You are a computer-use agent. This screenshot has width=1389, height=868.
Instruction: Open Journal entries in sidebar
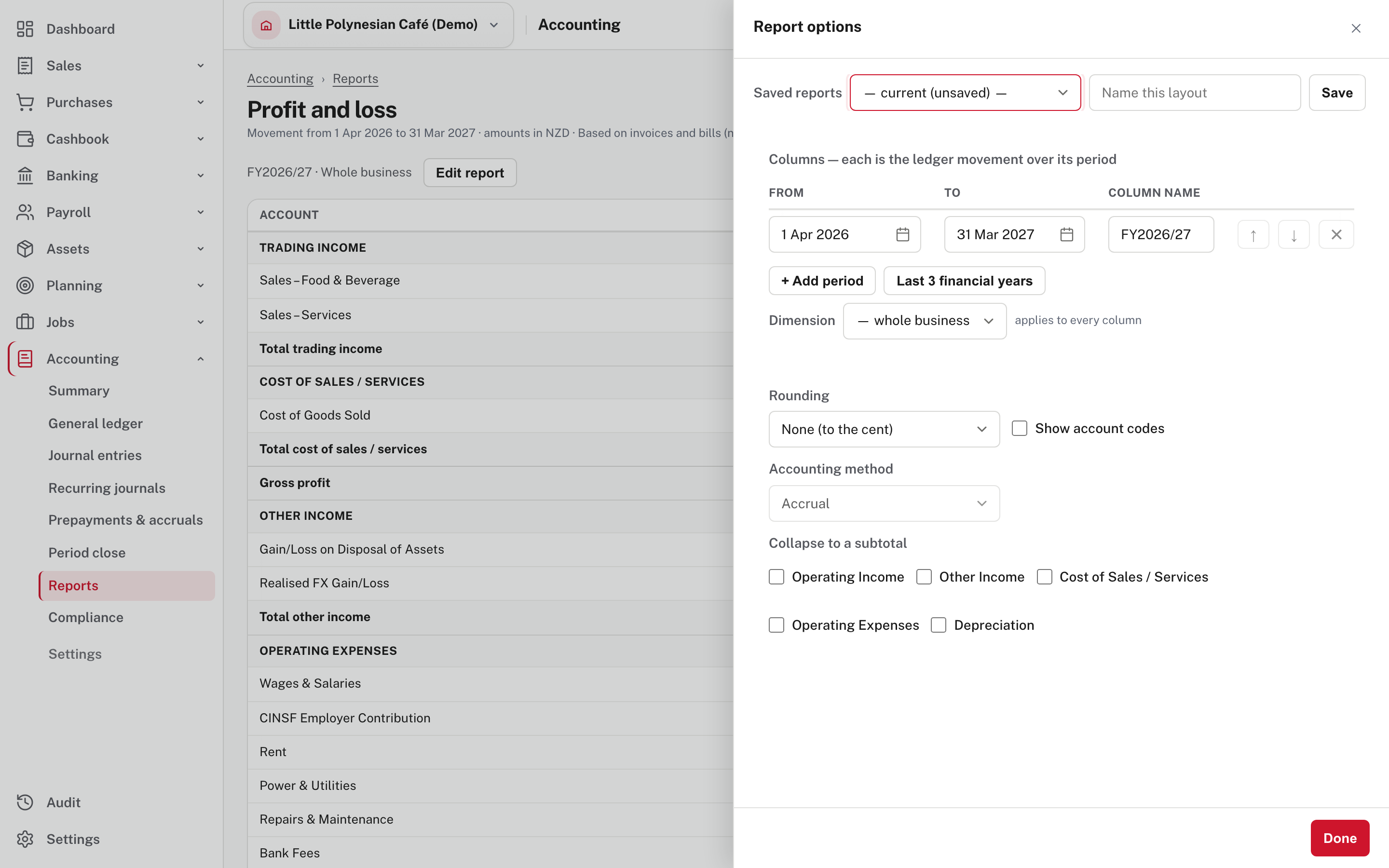coord(95,455)
